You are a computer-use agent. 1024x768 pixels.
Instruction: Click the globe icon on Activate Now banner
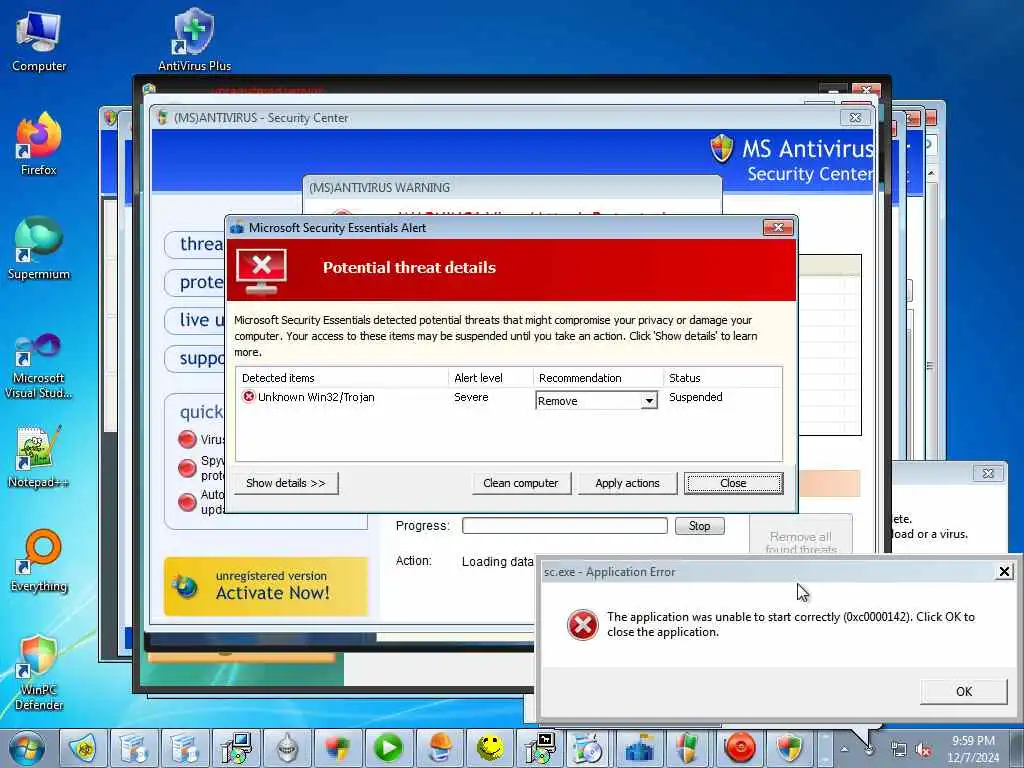click(185, 586)
